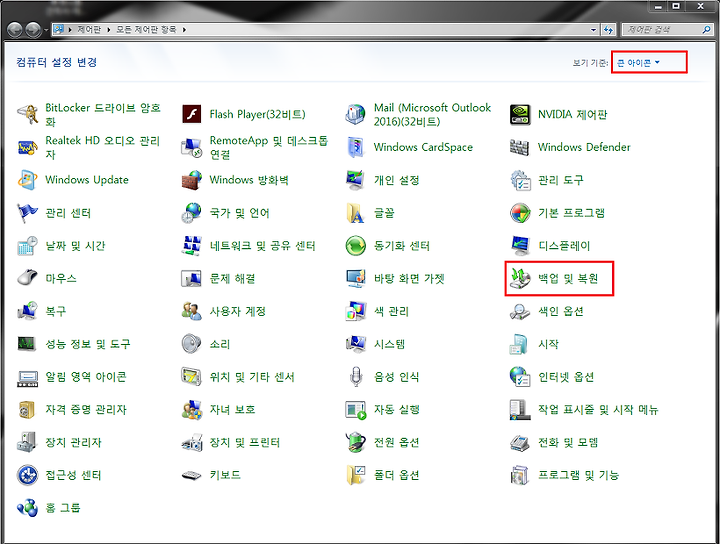The height and width of the screenshot is (544, 720).
Task: Click the refresh button beside the address bar
Action: pos(608,30)
